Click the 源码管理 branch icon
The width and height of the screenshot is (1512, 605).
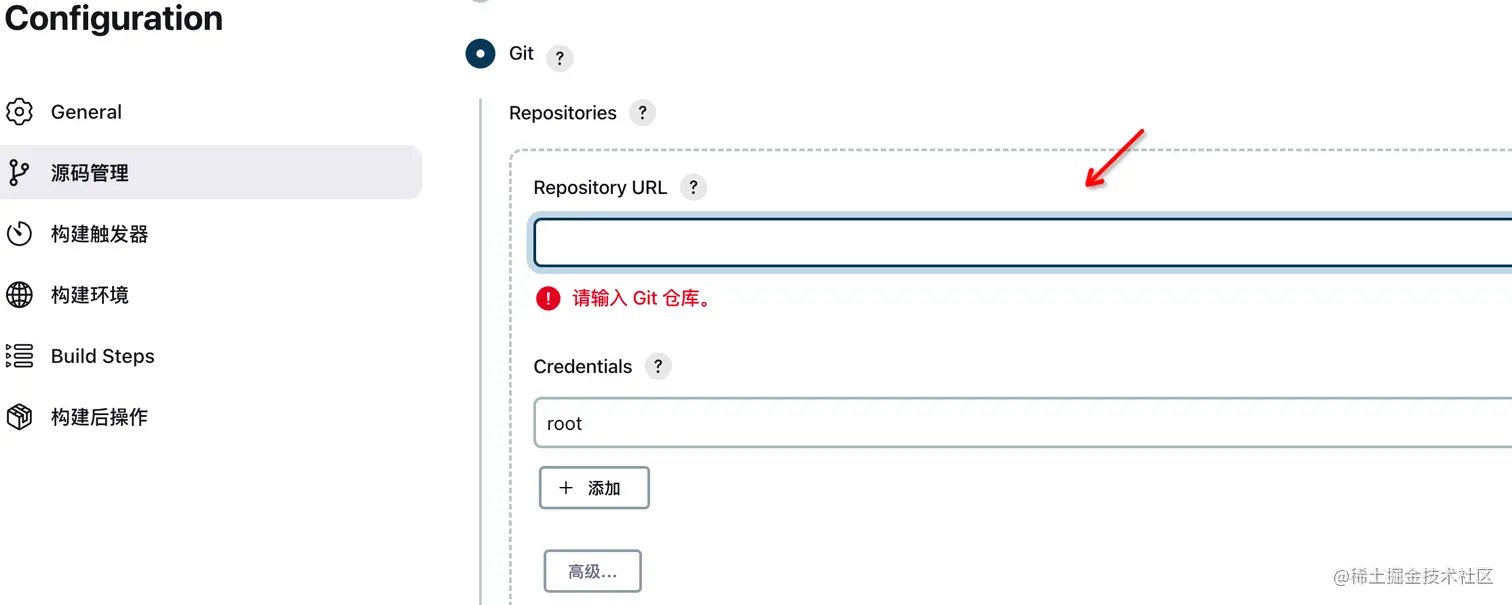(x=19, y=173)
